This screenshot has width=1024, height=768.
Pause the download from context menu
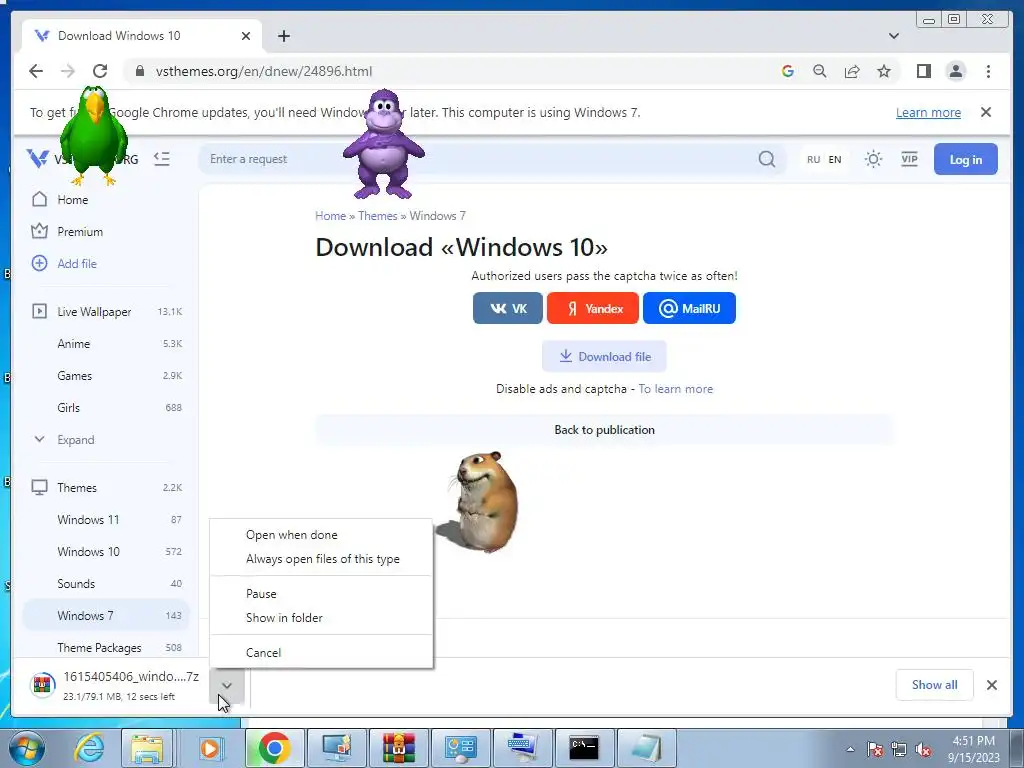point(321,594)
